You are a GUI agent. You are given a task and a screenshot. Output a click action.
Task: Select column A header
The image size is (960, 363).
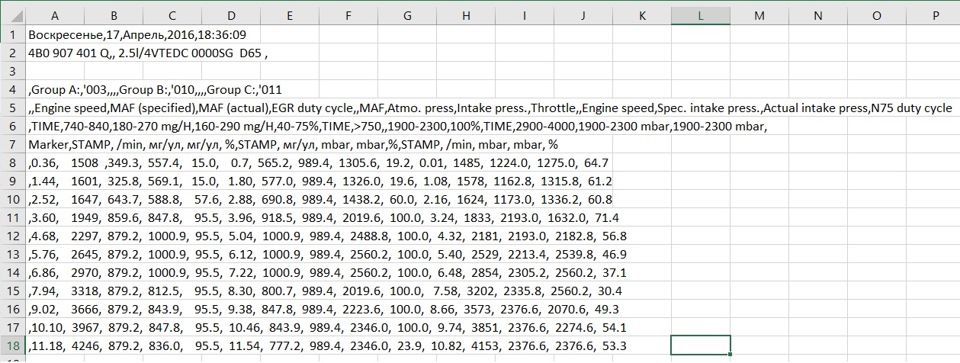coord(55,17)
